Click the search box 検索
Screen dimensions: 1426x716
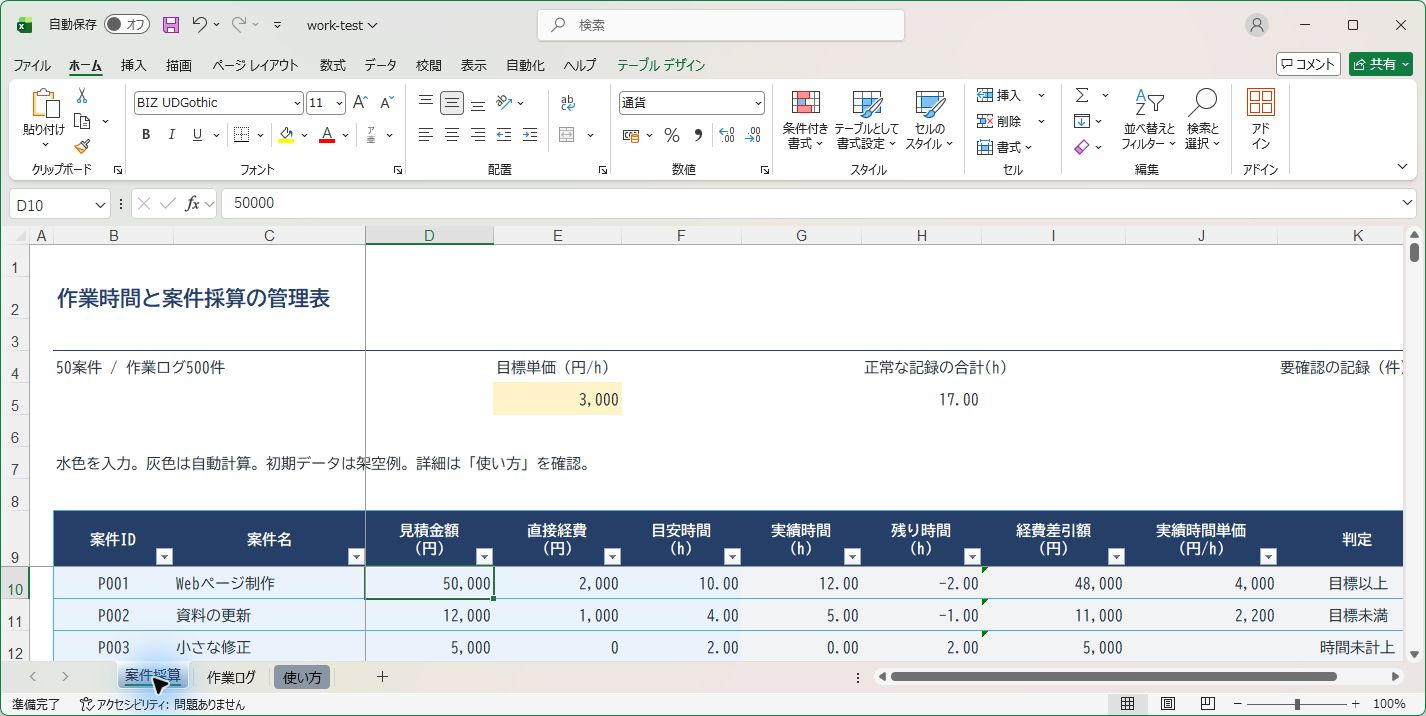click(x=721, y=25)
